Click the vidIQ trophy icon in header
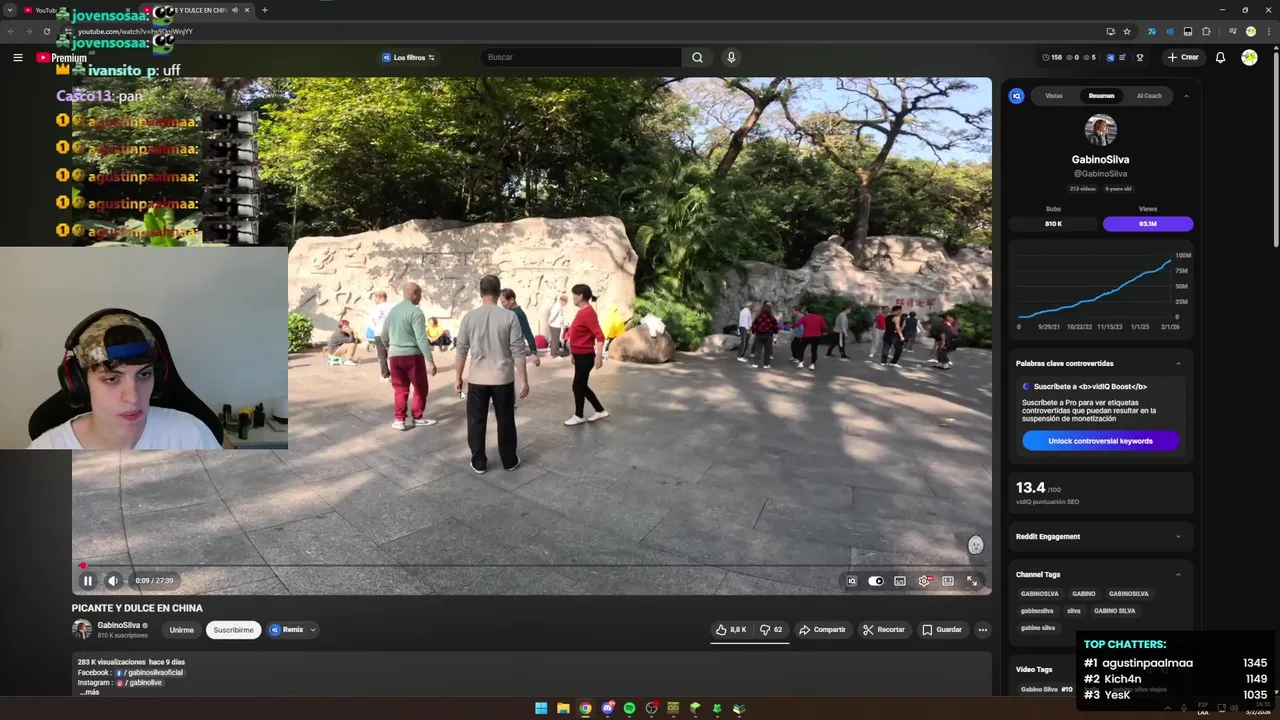The width and height of the screenshot is (1280, 720). pos(1139,57)
